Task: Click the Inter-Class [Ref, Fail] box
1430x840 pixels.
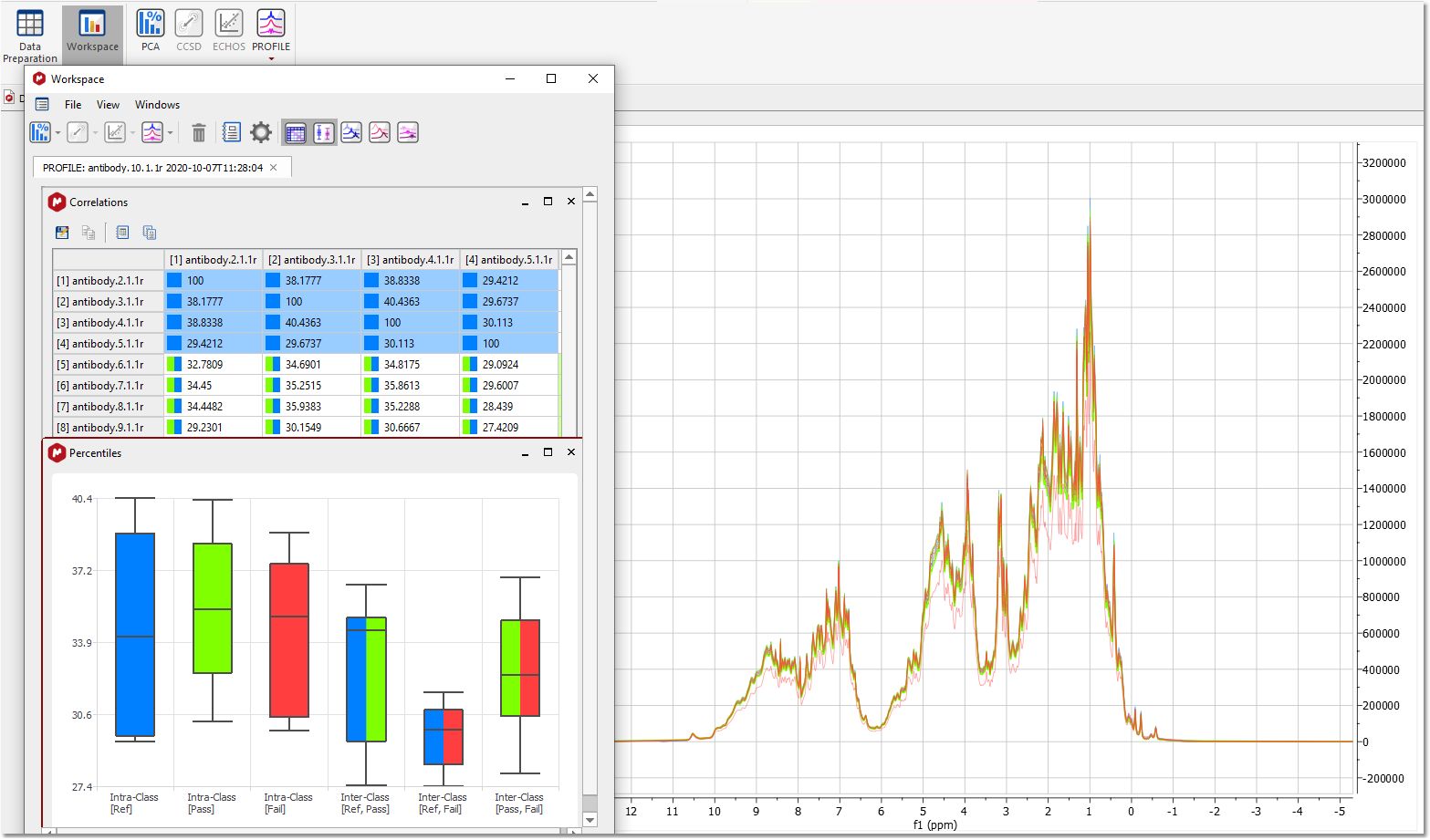Action: click(x=444, y=737)
